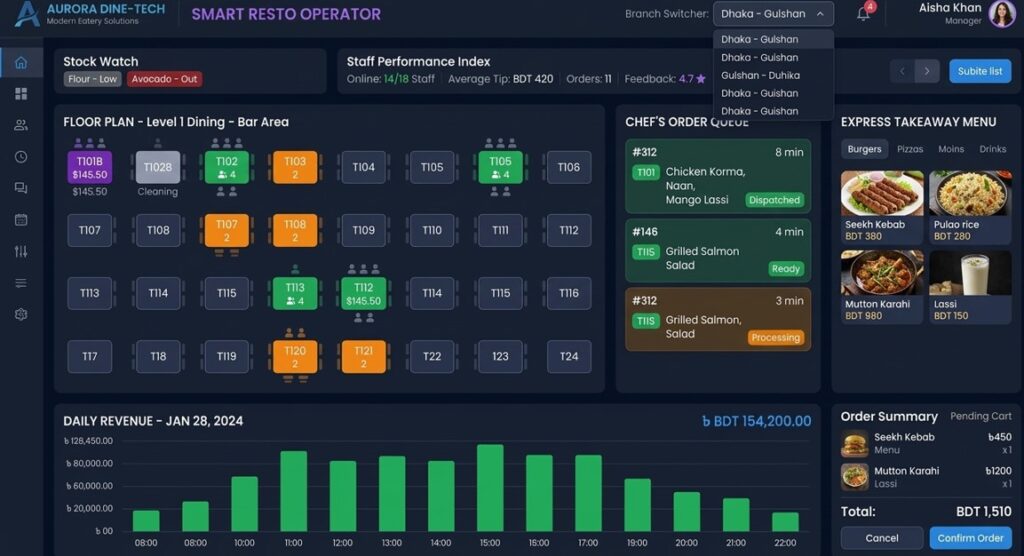Go to next page with right arrow

click(927, 71)
